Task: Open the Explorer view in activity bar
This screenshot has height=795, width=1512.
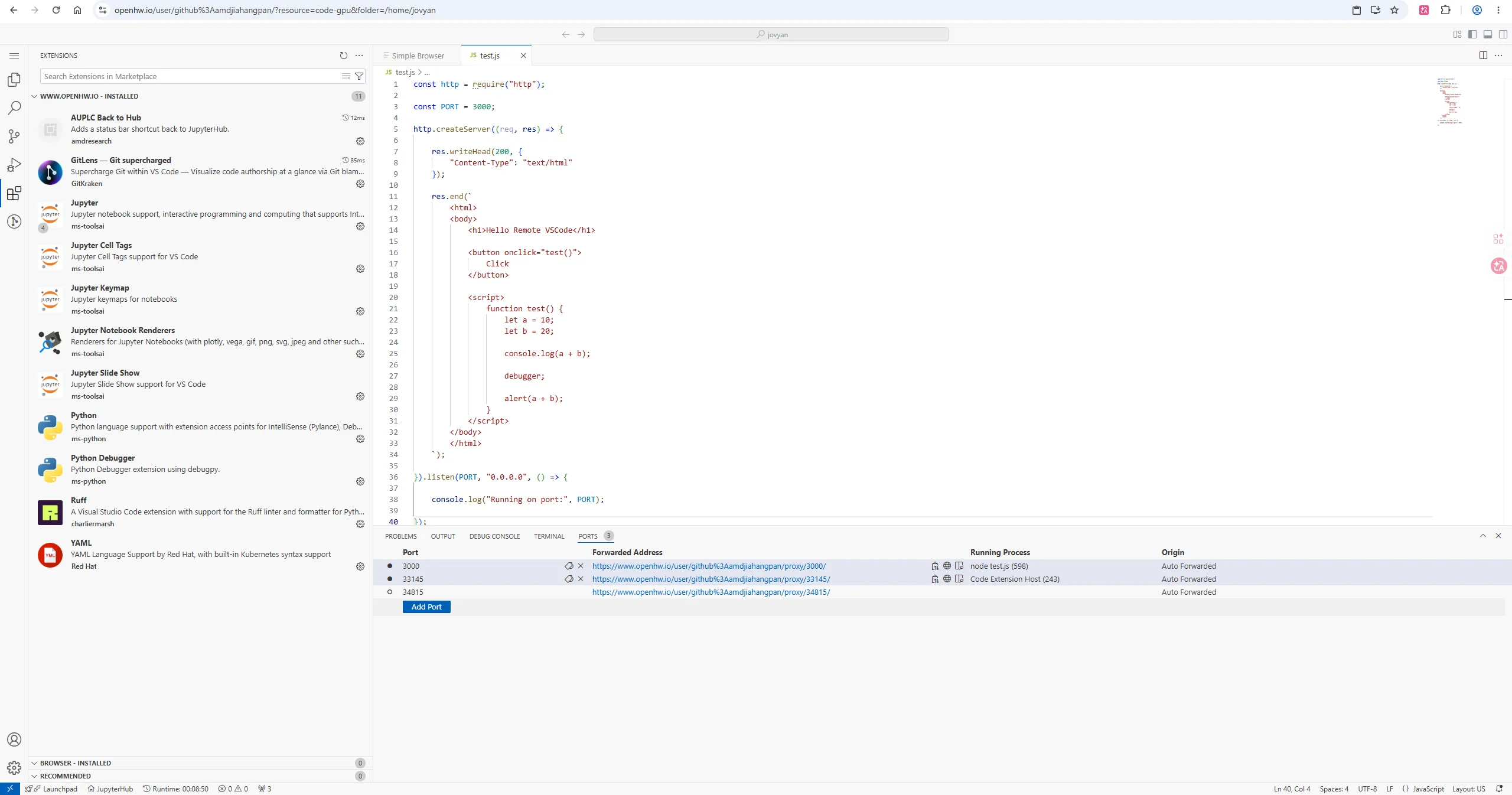Action: click(14, 79)
